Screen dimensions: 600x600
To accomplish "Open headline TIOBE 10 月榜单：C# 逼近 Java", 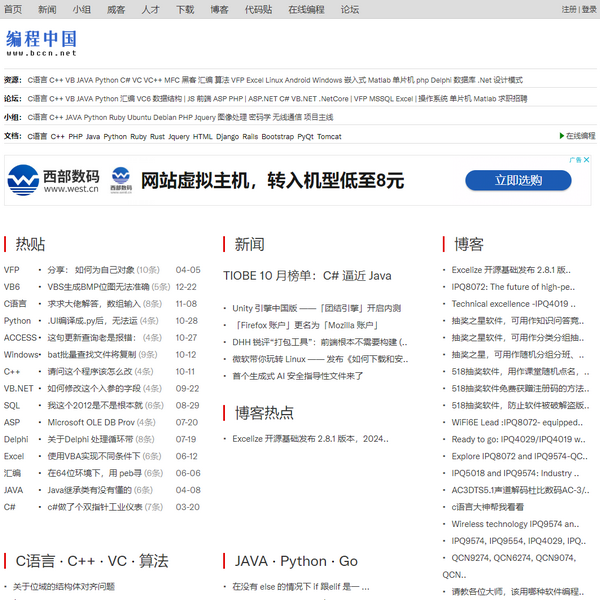I will point(307,276).
